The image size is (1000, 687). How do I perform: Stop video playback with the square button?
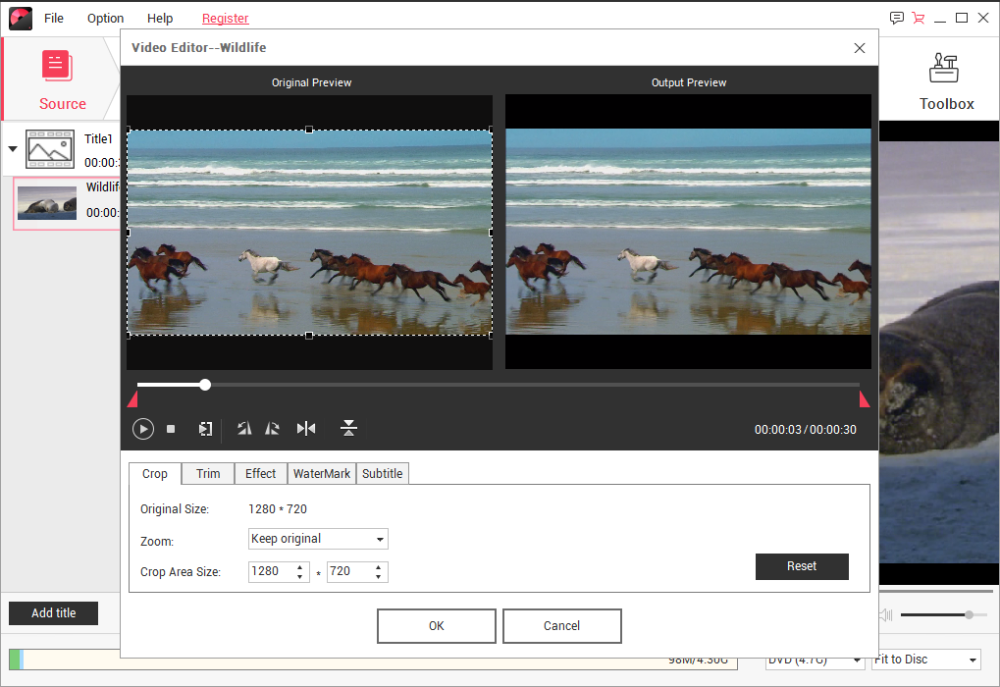click(x=171, y=429)
